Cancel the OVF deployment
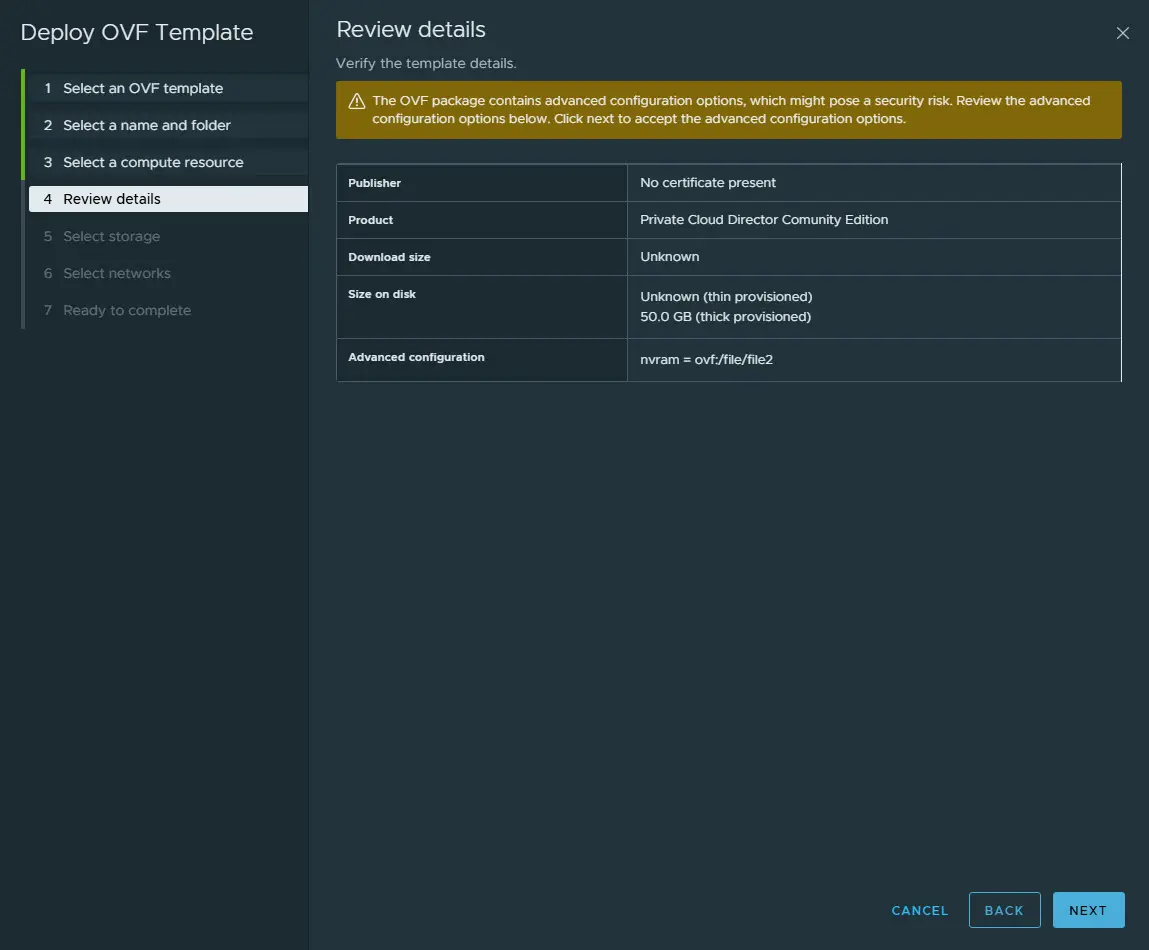 (919, 910)
